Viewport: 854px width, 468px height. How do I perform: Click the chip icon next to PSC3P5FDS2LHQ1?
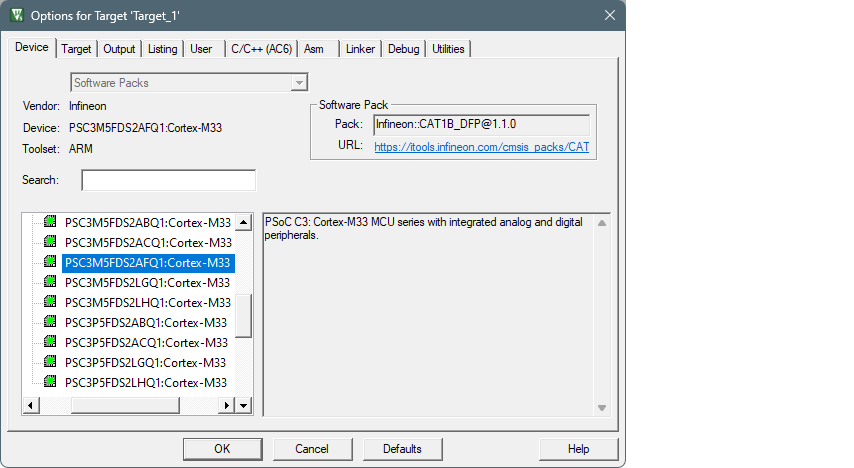point(51,382)
